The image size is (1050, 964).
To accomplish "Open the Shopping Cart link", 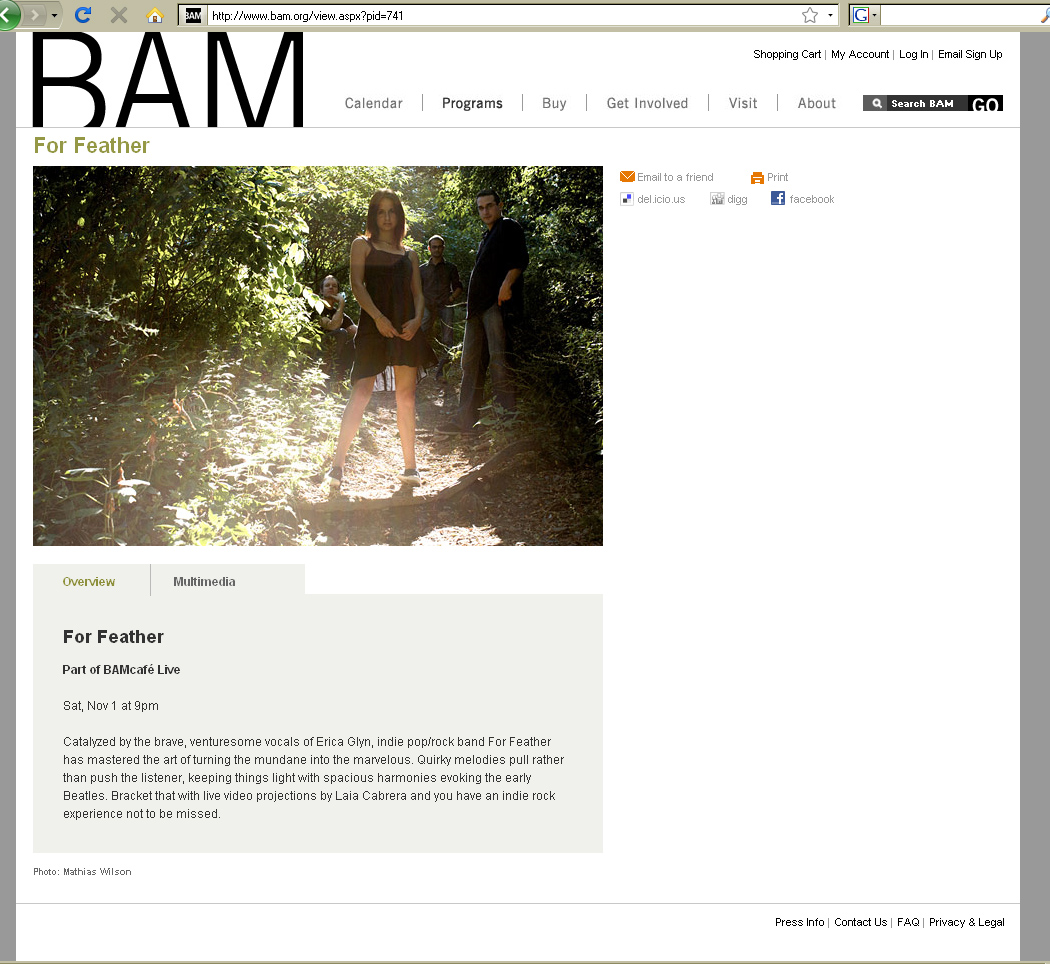I will tap(787, 54).
